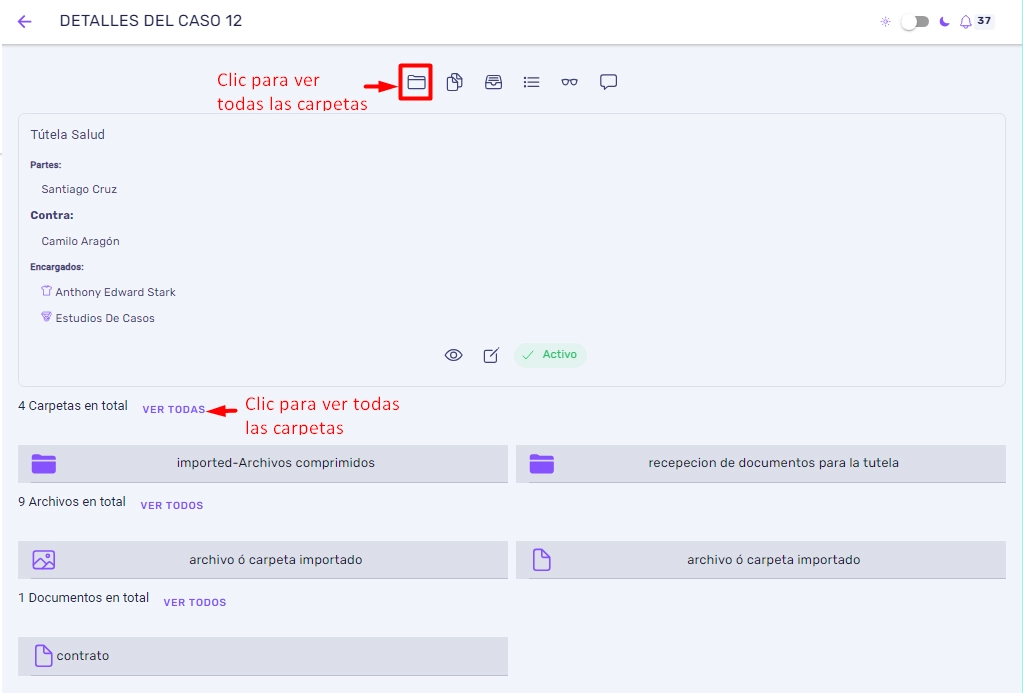Screen dimensions: 1023x693
Task: Select the Santiago Cruz party name
Action: 79,189
